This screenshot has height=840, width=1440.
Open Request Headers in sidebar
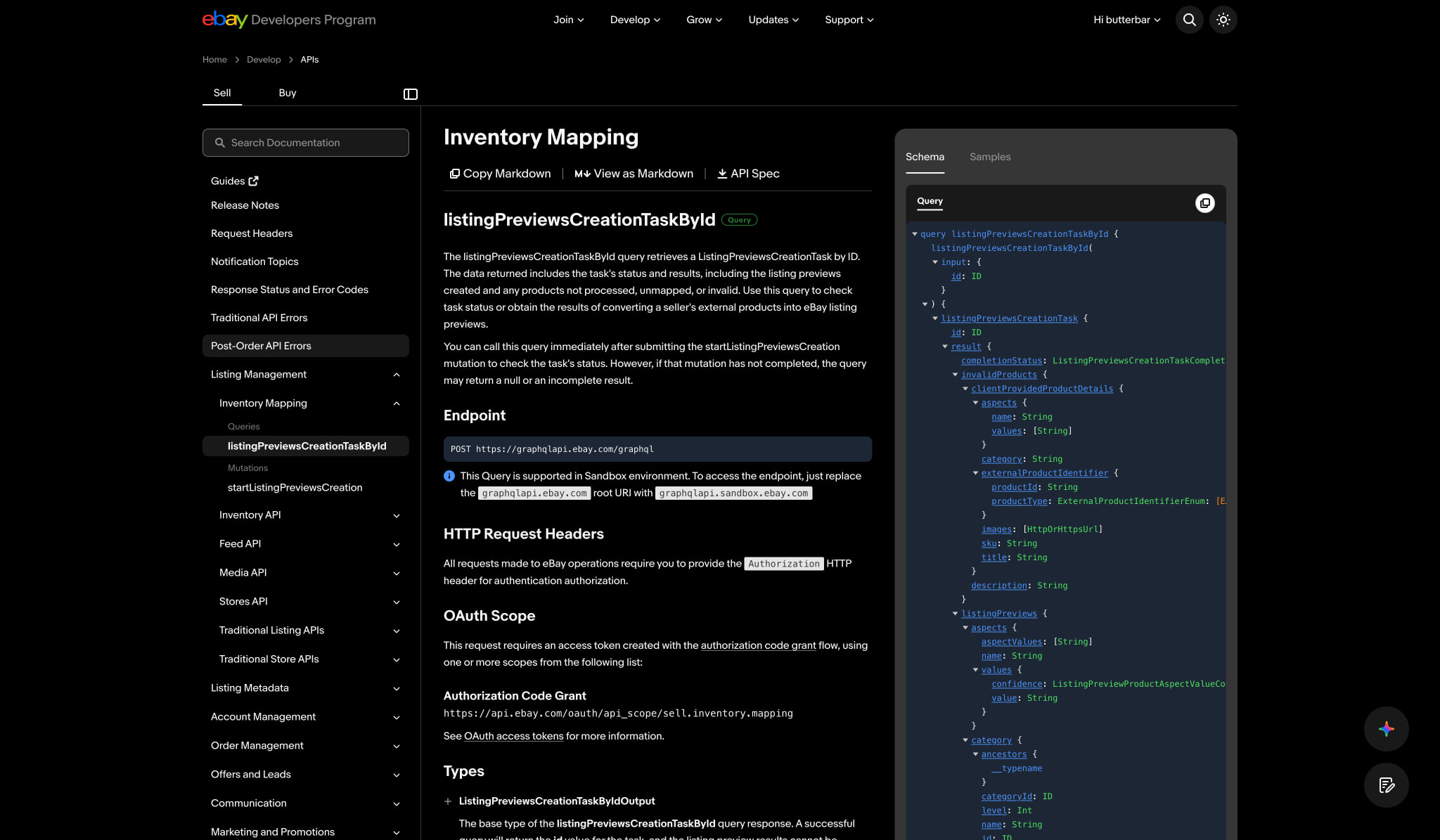(252, 233)
